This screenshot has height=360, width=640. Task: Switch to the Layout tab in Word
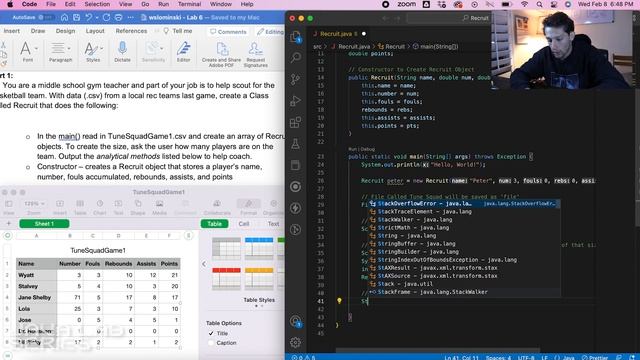click(x=95, y=31)
